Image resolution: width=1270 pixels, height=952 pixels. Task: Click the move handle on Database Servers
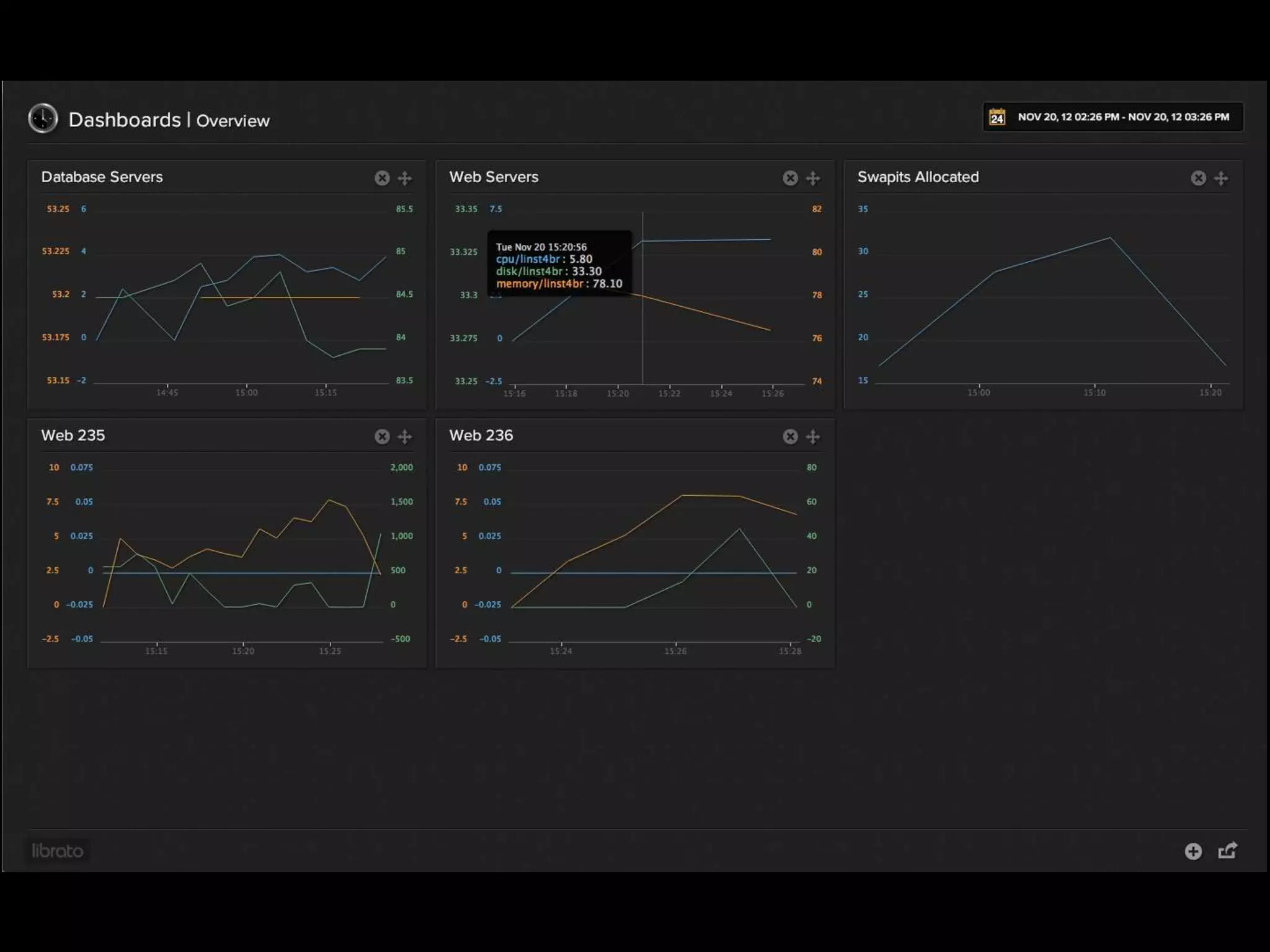point(405,178)
